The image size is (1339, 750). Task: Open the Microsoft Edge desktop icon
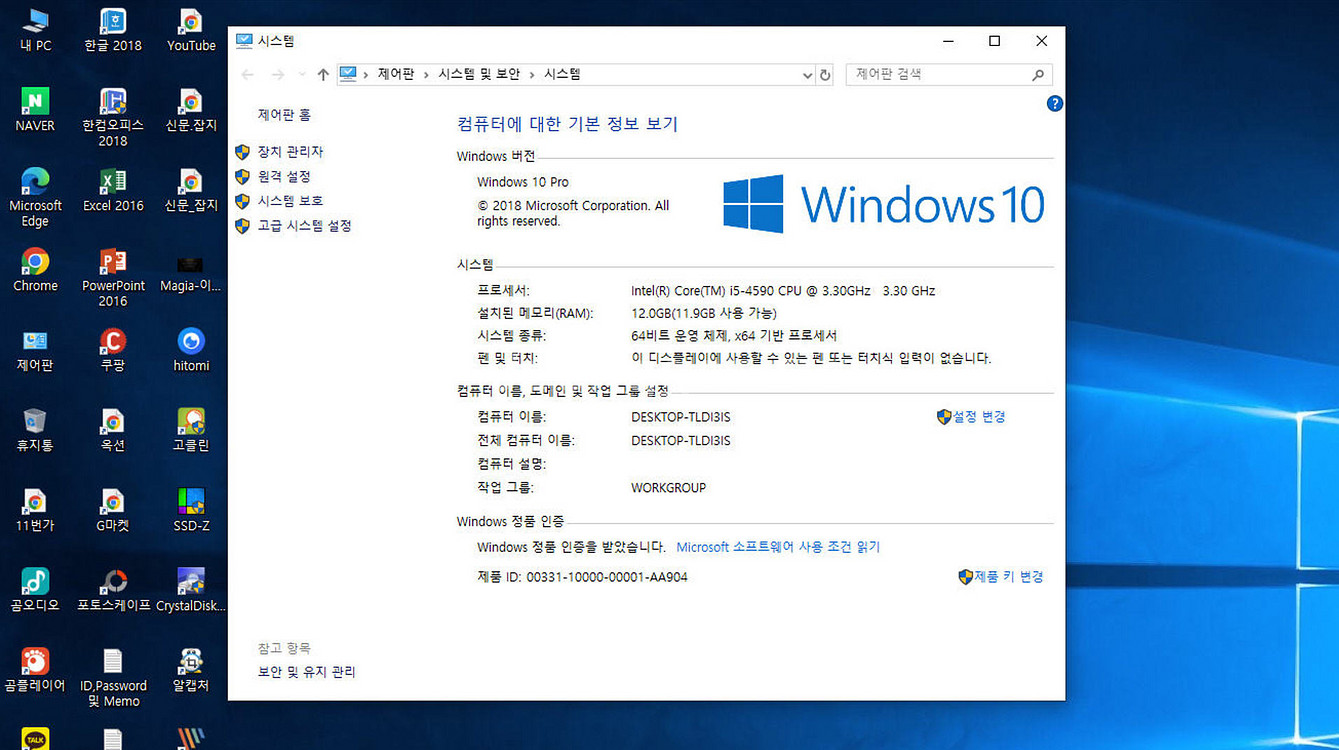pos(35,197)
